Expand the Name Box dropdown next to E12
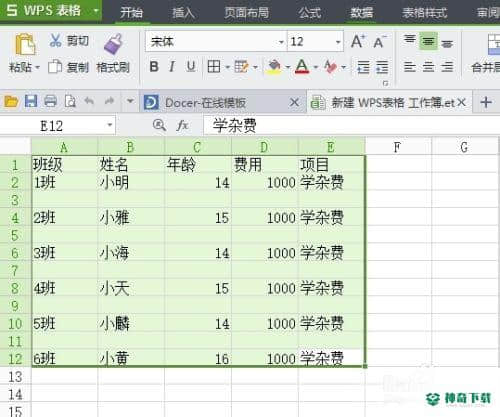 click(110, 125)
